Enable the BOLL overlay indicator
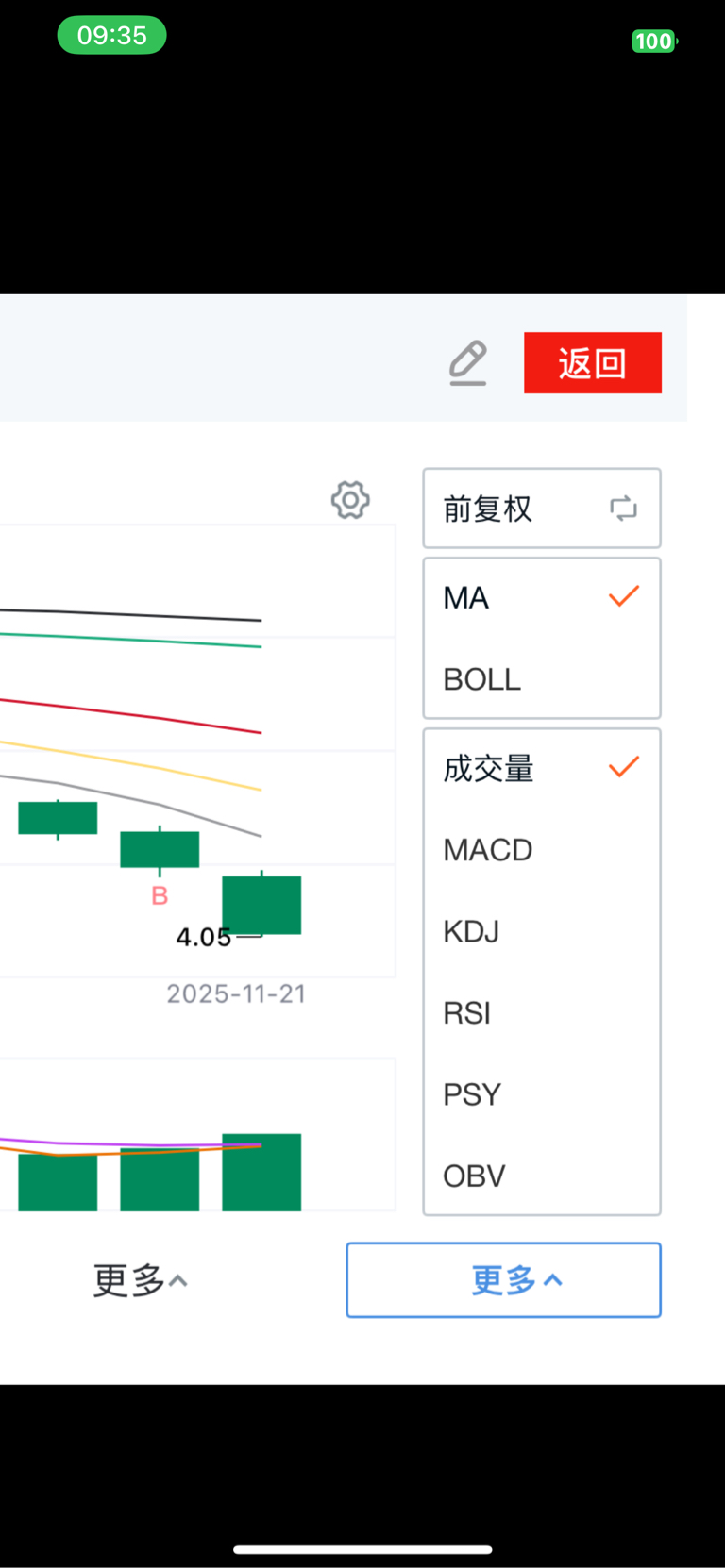 (x=482, y=679)
